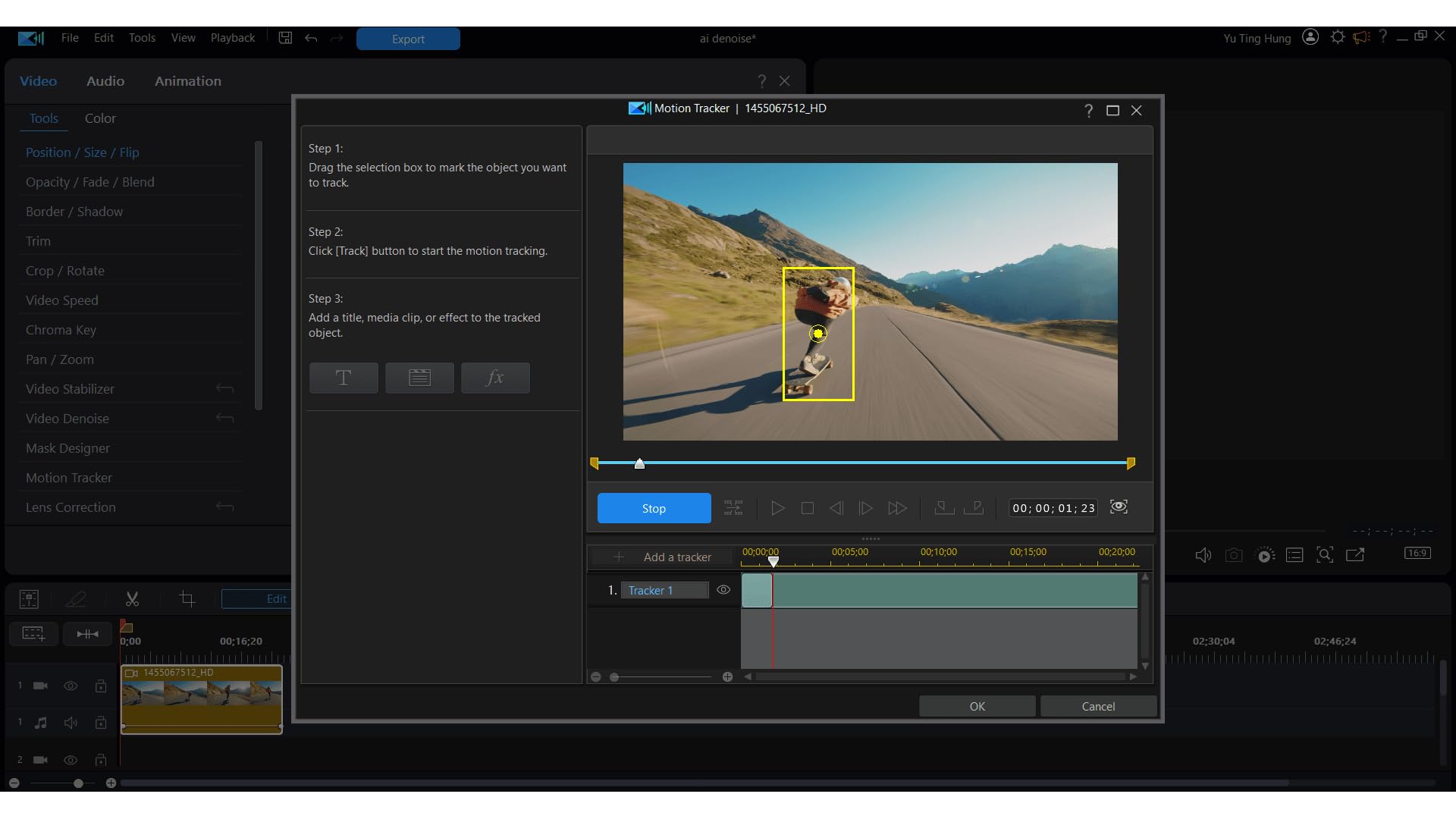Image resolution: width=1456 pixels, height=819 pixels.
Task: Click the tracking settings icon beside Stop
Action: 733,508
